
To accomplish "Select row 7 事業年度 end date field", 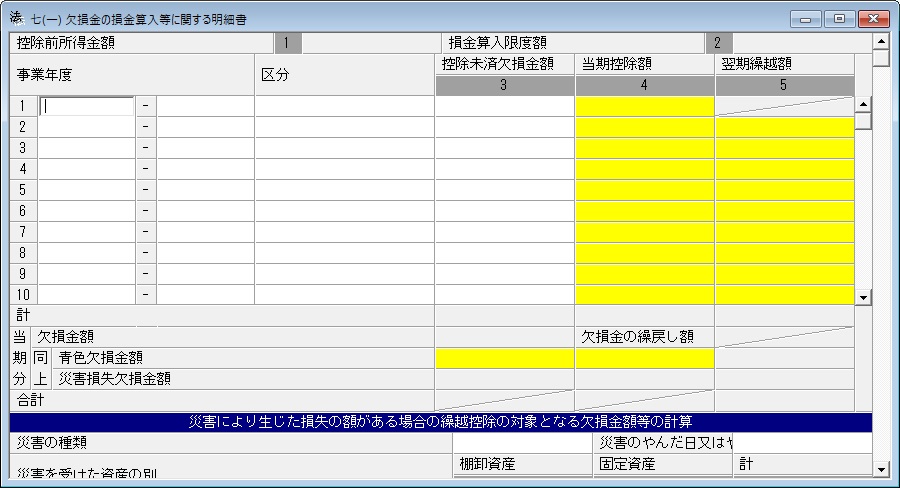I will (x=205, y=232).
